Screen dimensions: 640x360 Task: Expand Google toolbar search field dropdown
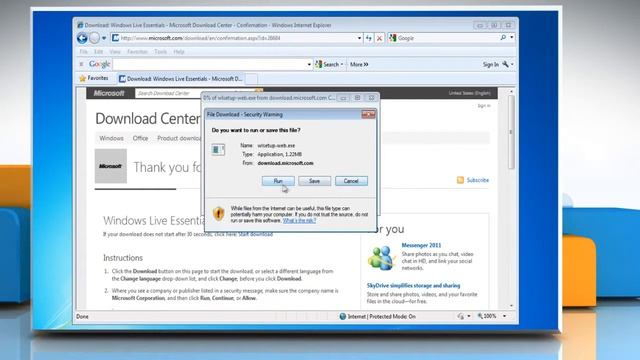coord(309,64)
